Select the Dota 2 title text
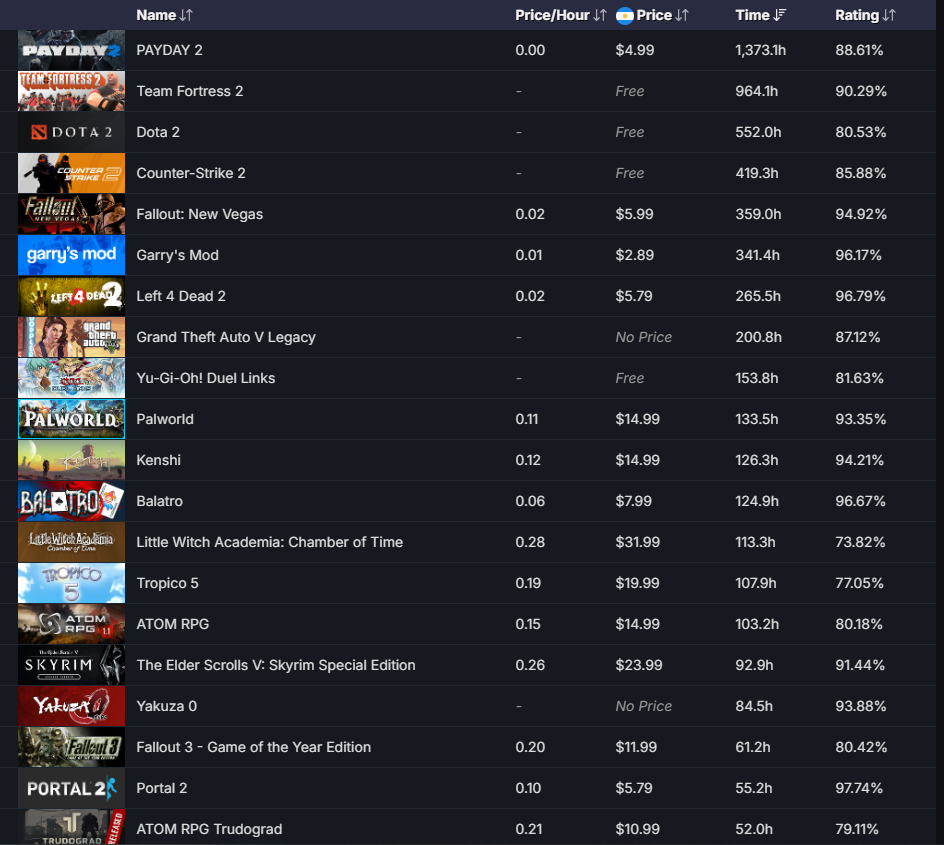944x845 pixels. click(x=158, y=132)
